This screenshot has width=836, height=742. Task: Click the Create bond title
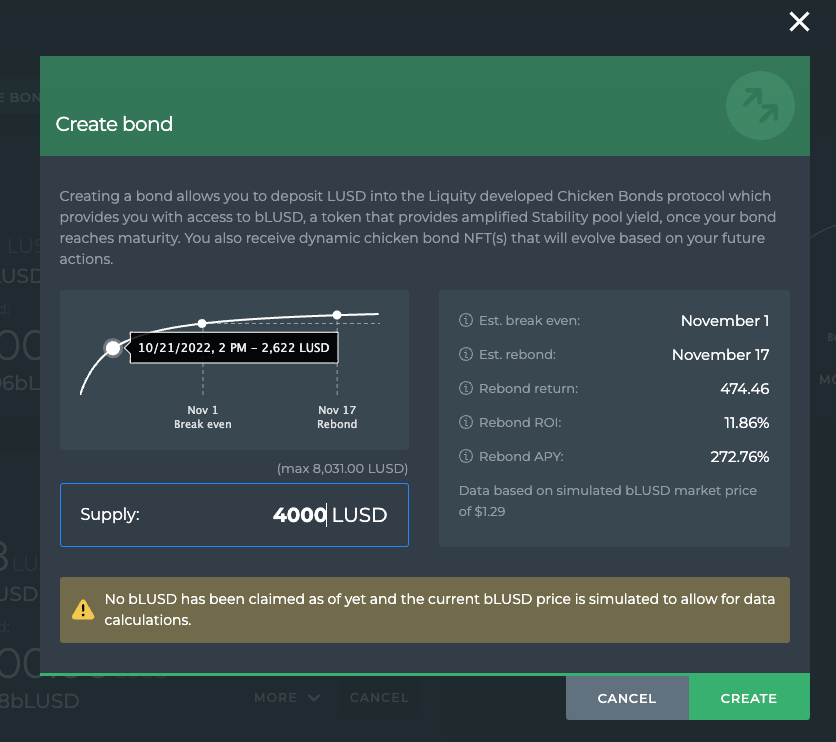coord(114,124)
